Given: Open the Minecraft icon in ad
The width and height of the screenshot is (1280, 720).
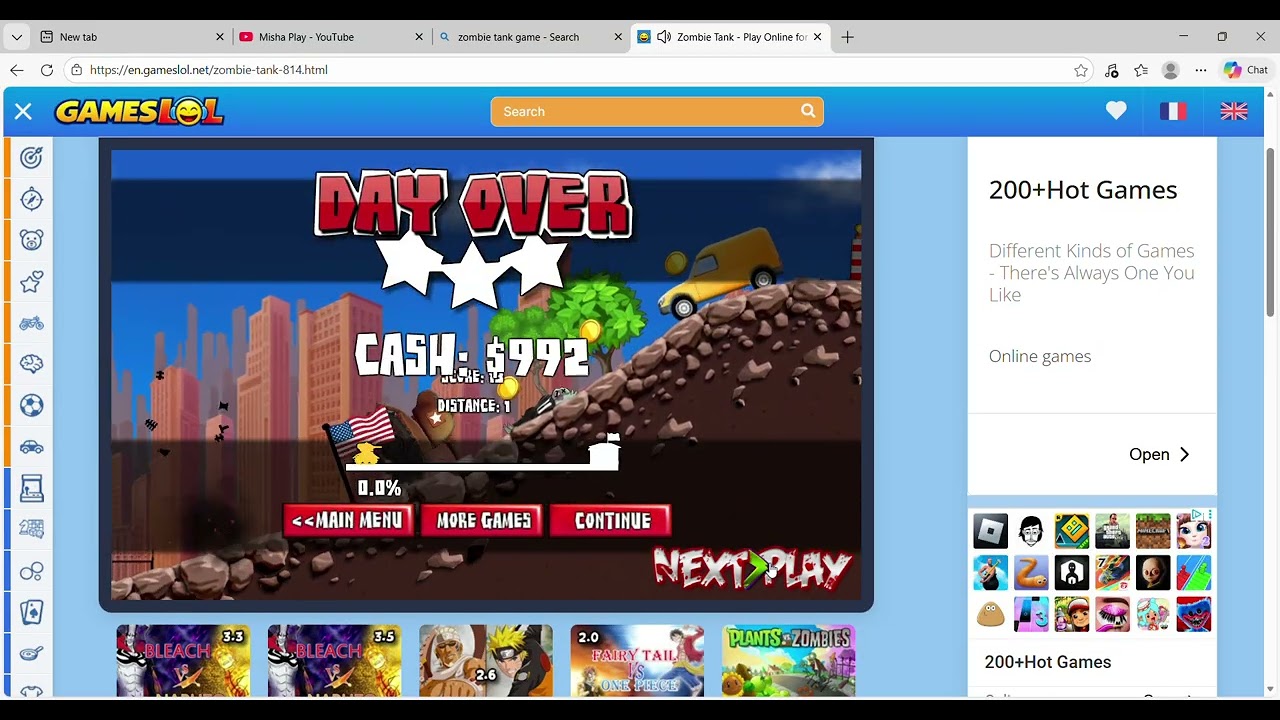Looking at the screenshot, I should coord(1153,531).
